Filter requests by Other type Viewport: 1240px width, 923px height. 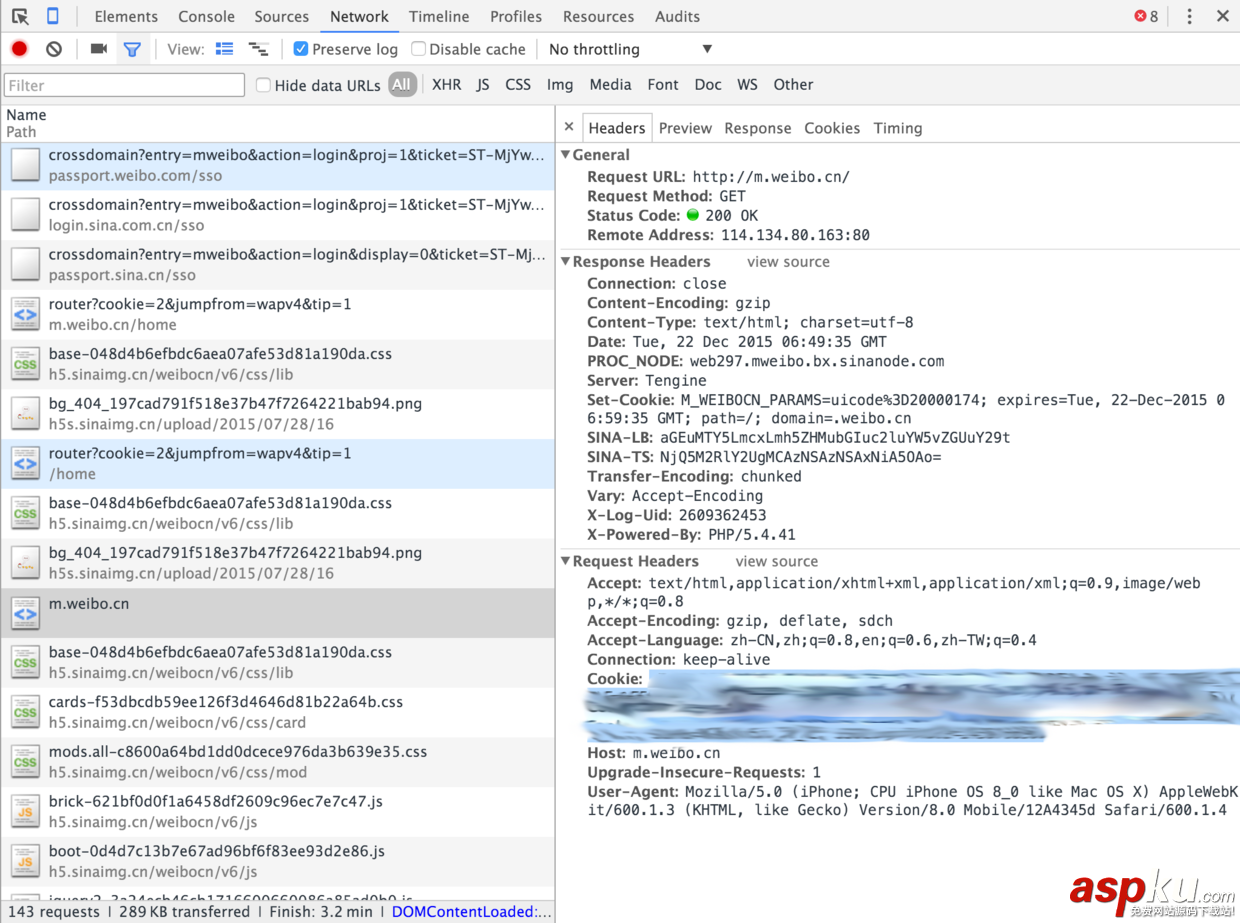coord(793,85)
